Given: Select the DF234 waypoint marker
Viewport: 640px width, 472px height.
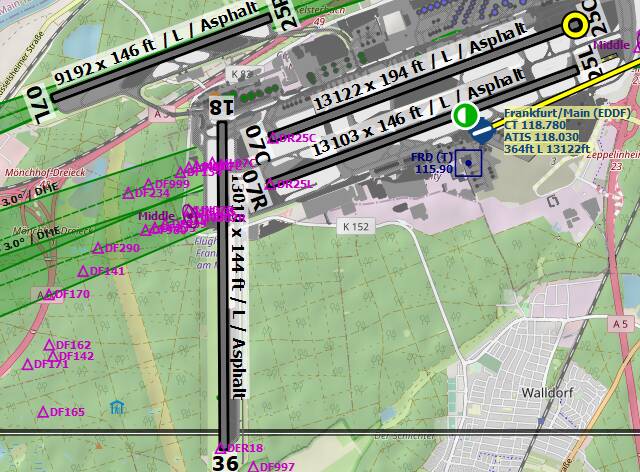Looking at the screenshot, I should pos(130,192).
